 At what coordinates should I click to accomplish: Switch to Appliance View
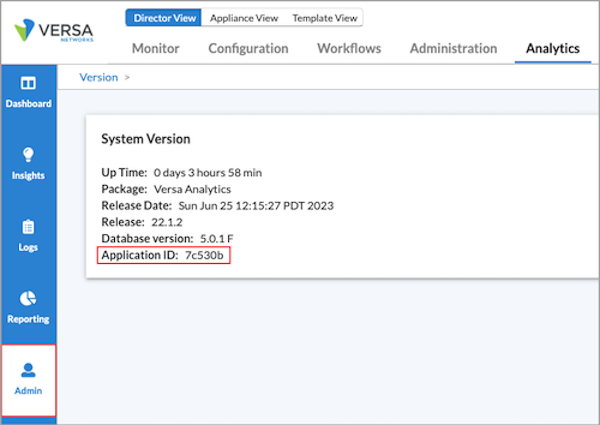[x=244, y=18]
